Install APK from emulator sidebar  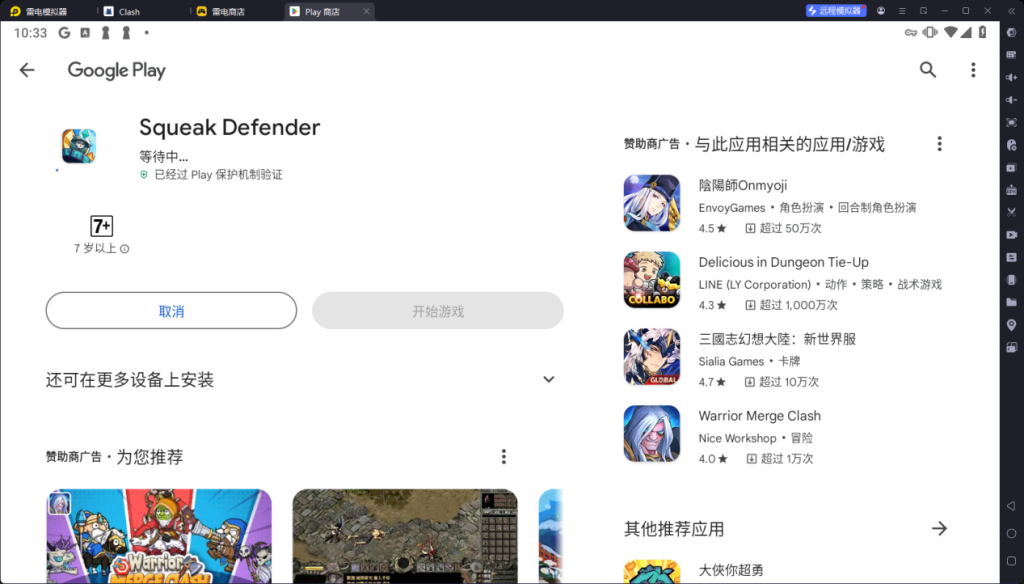[x=1012, y=190]
